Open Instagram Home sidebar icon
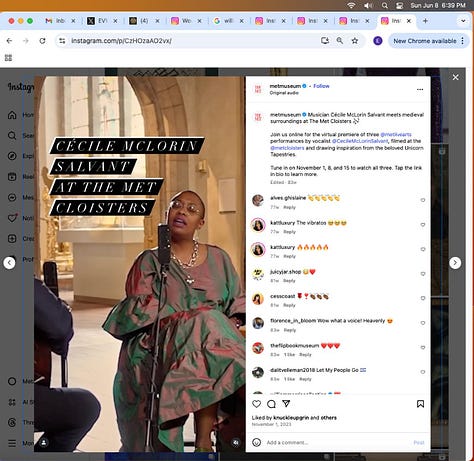This screenshot has width=474, height=461. 12,115
